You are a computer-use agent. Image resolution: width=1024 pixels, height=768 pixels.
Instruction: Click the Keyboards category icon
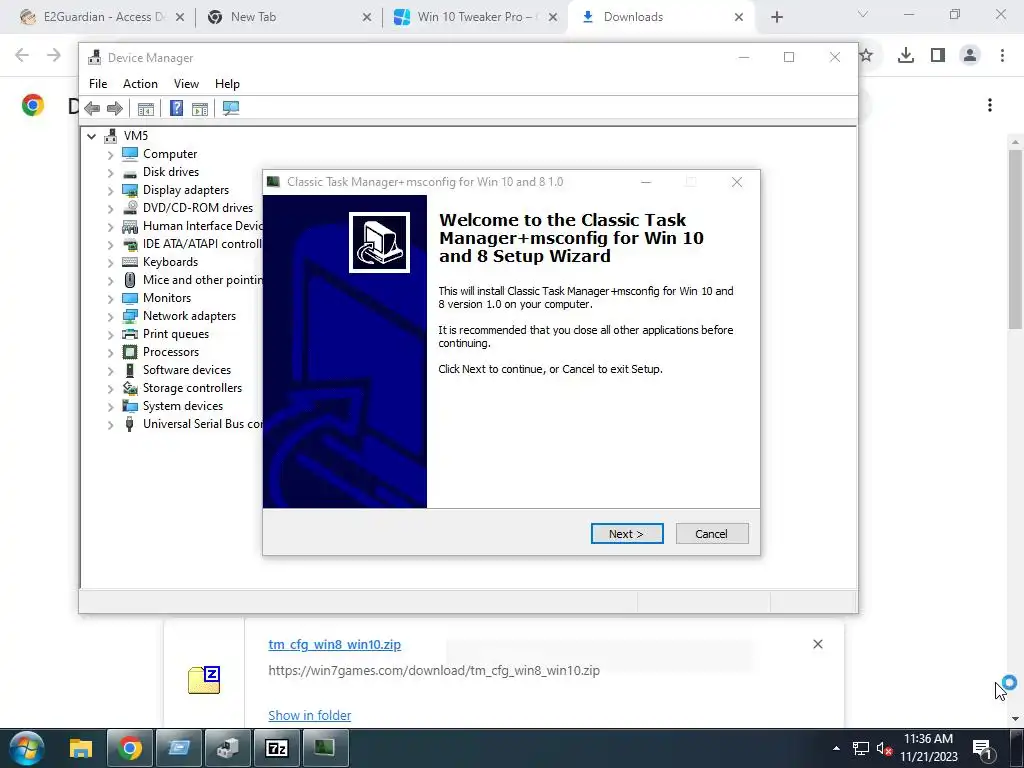(x=130, y=262)
